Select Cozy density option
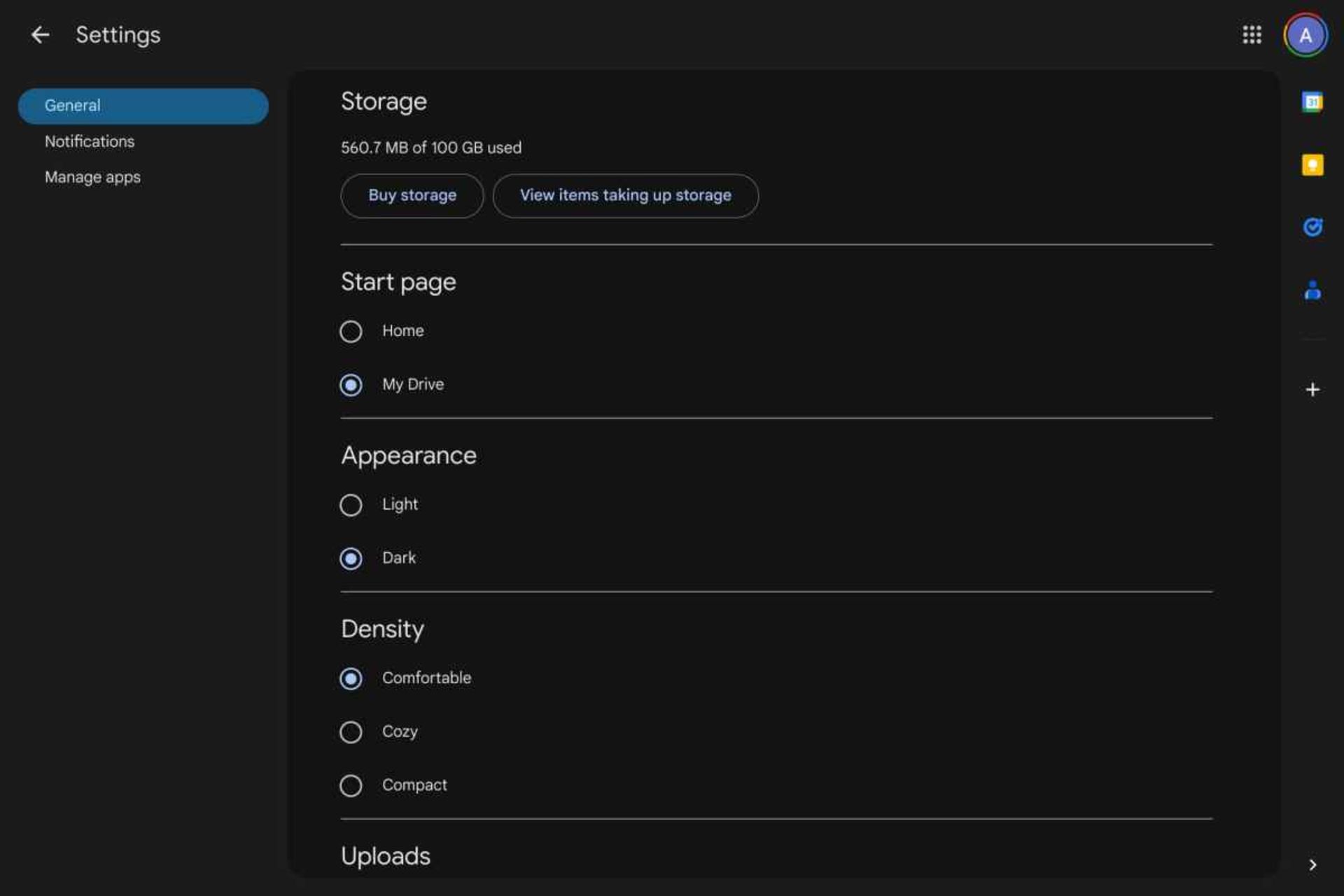The height and width of the screenshot is (896, 1344). click(x=350, y=732)
